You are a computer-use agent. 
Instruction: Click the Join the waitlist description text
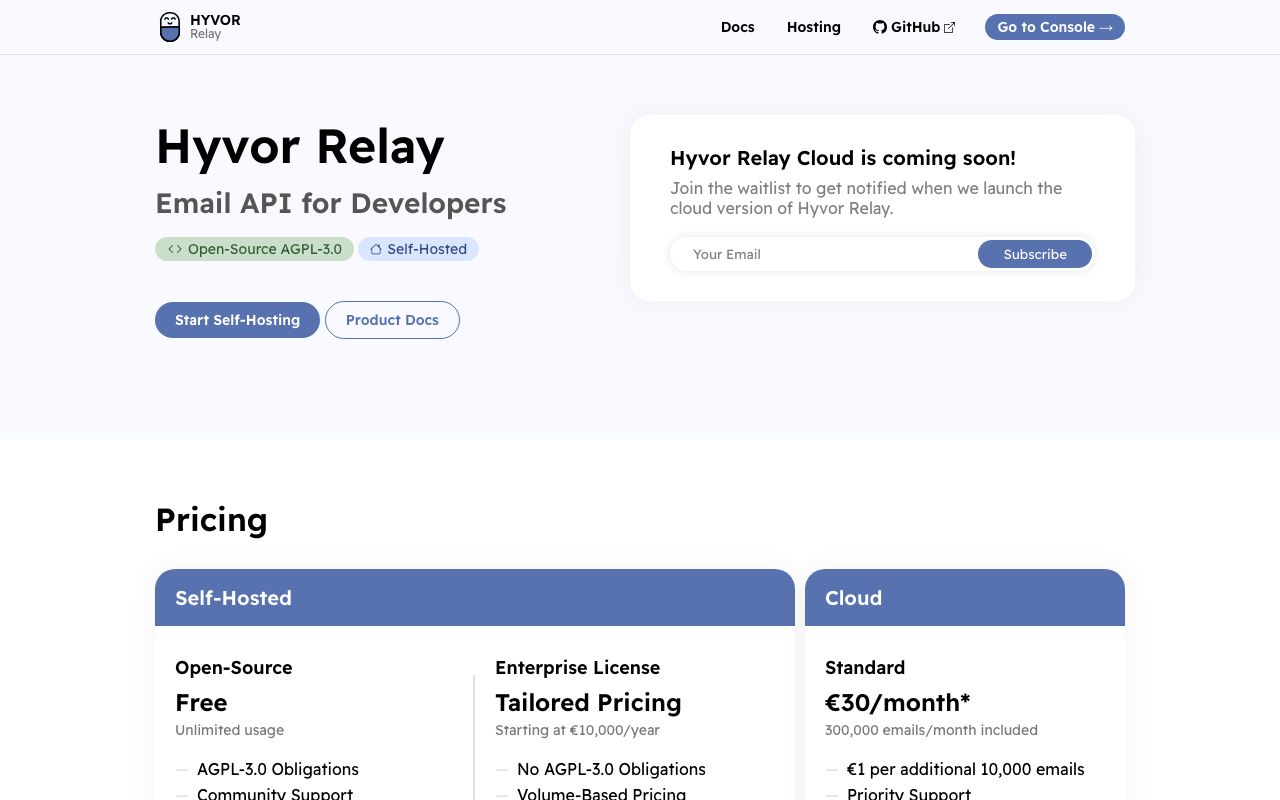[x=866, y=198]
